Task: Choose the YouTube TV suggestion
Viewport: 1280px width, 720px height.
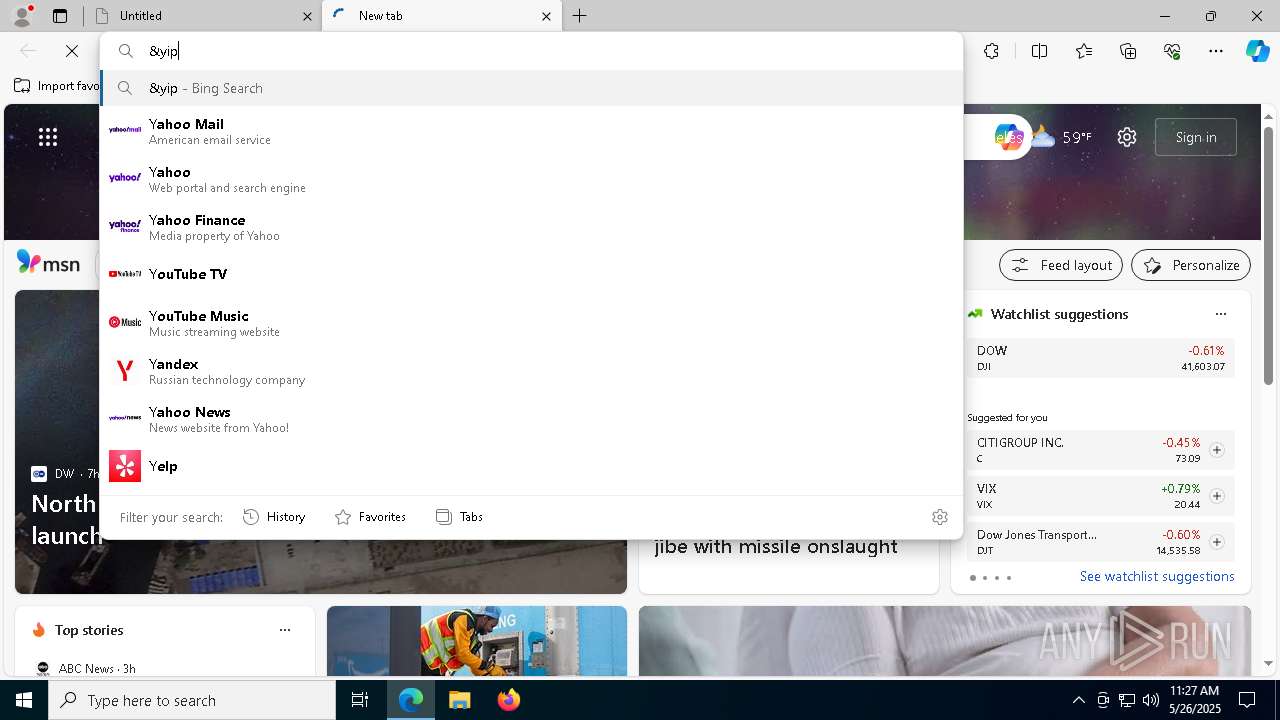Action: tap(531, 274)
